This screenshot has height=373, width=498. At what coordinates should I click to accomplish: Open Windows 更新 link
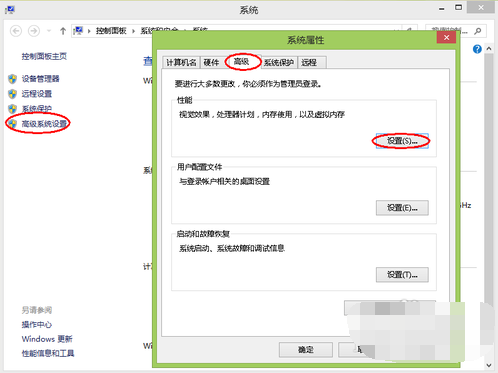(47, 339)
